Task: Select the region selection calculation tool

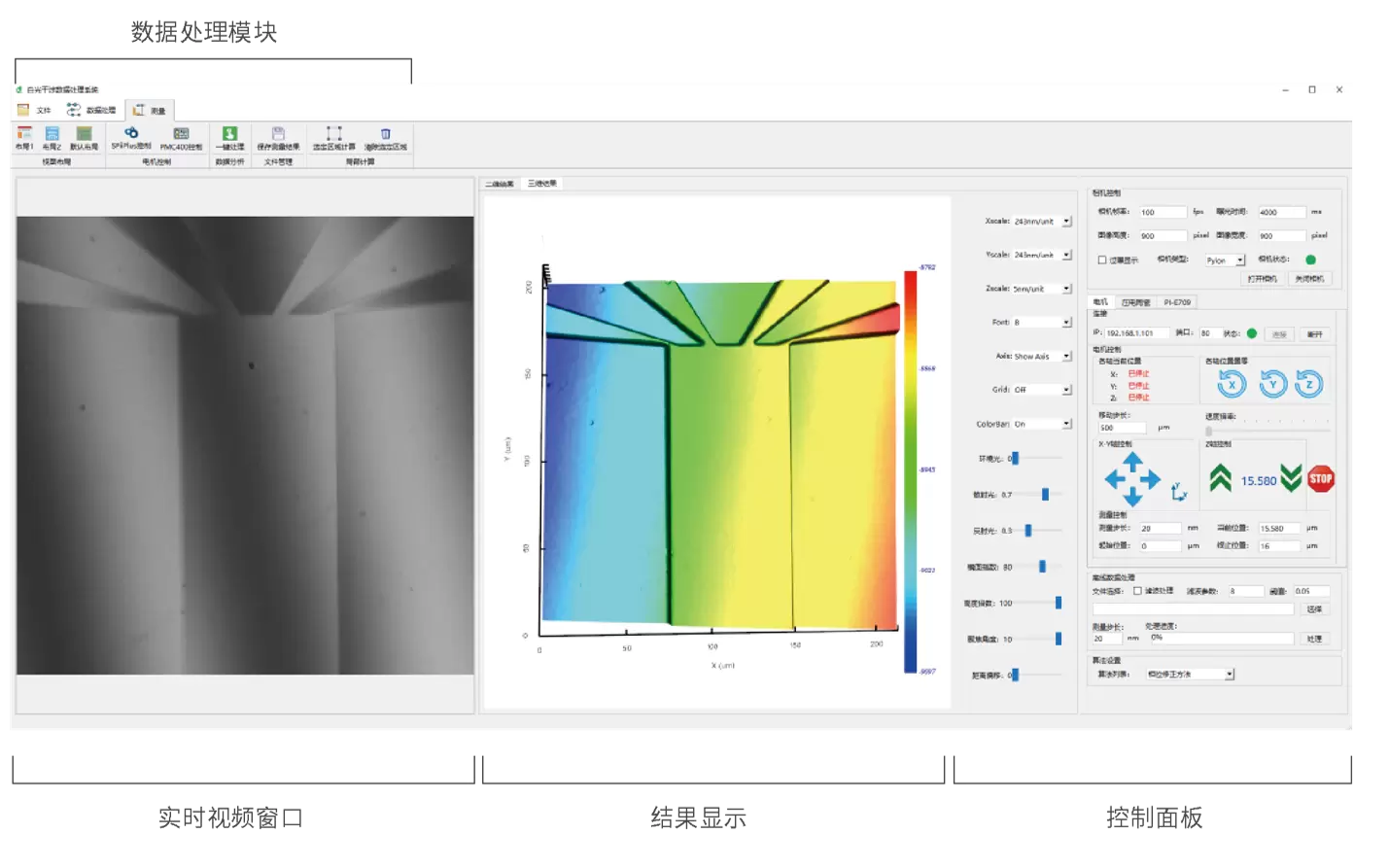Action: pyautogui.click(x=333, y=135)
